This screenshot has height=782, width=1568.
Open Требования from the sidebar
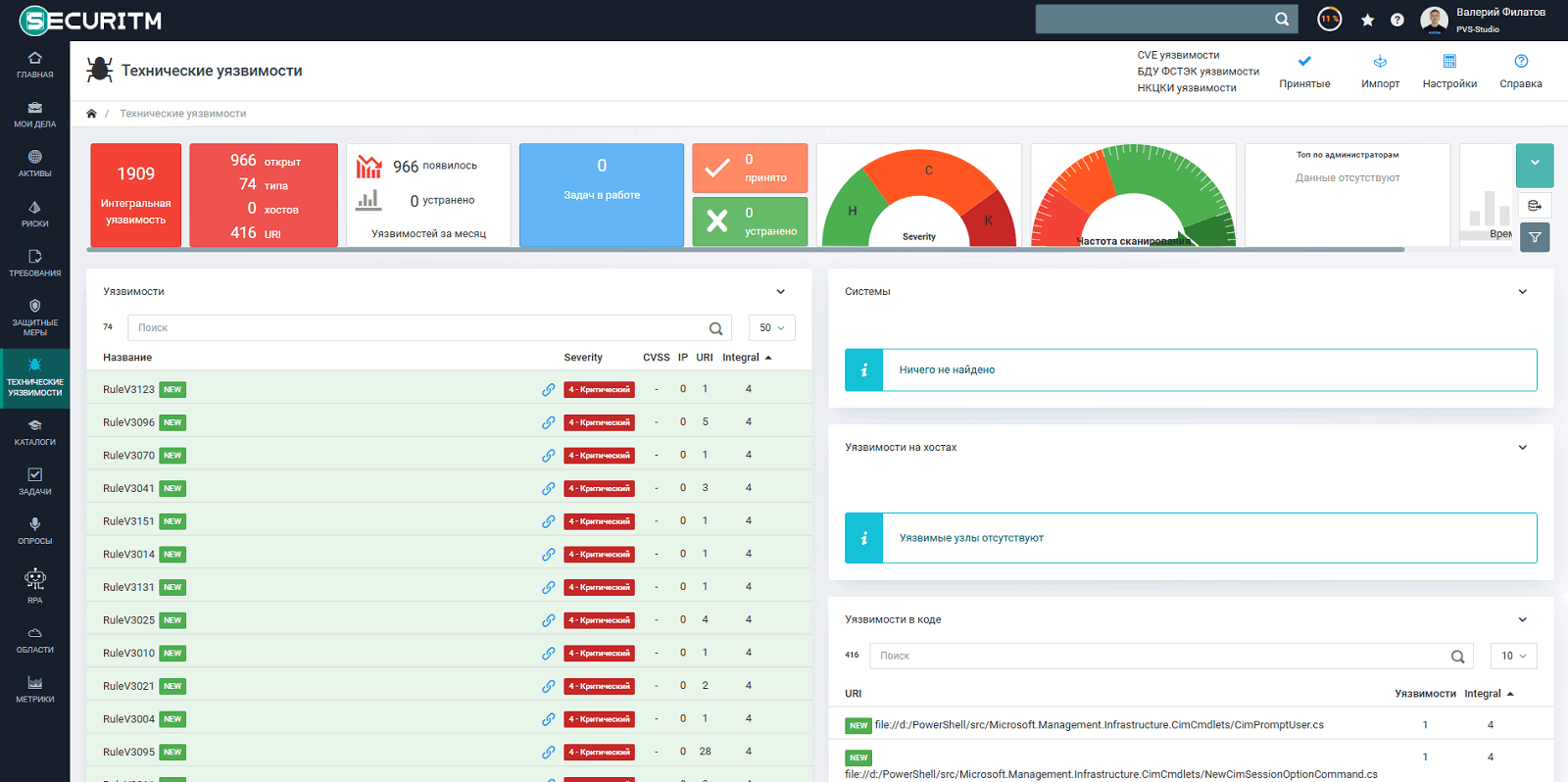point(34,264)
